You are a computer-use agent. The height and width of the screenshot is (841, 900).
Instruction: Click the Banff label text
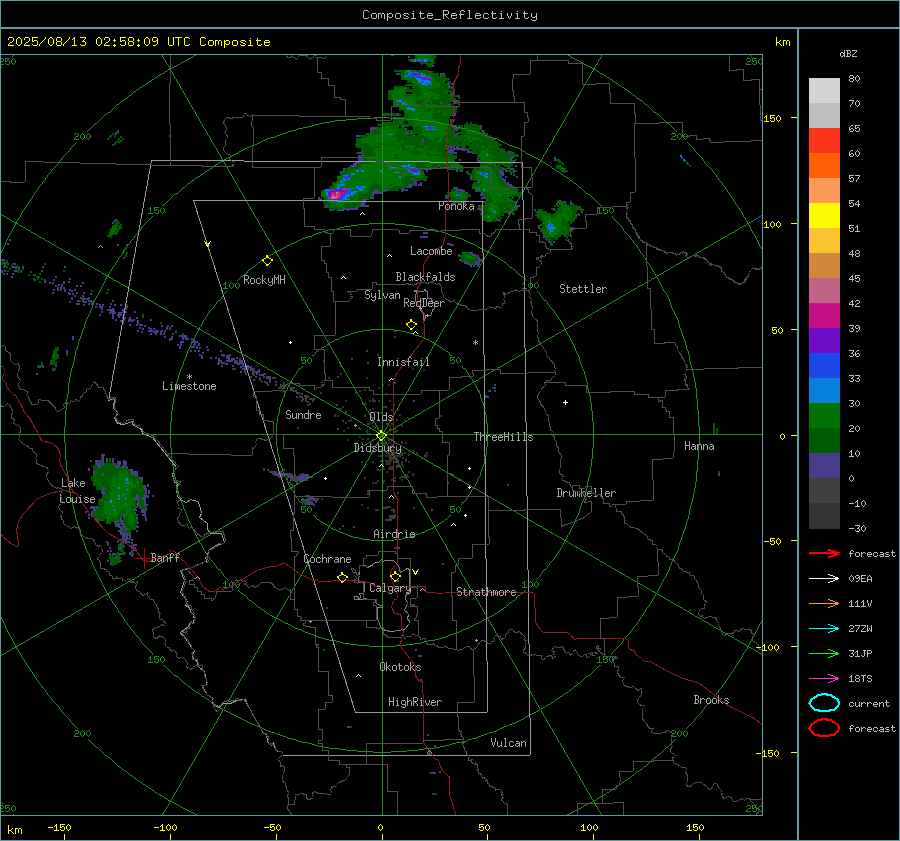coord(165,558)
